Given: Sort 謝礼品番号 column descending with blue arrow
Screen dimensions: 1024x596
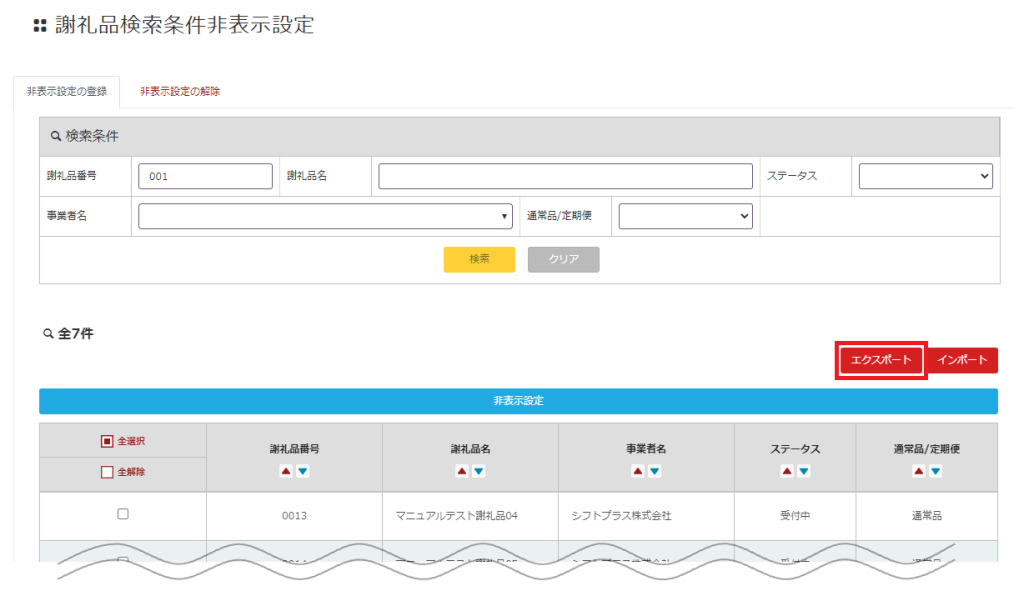Looking at the screenshot, I should 303,471.
